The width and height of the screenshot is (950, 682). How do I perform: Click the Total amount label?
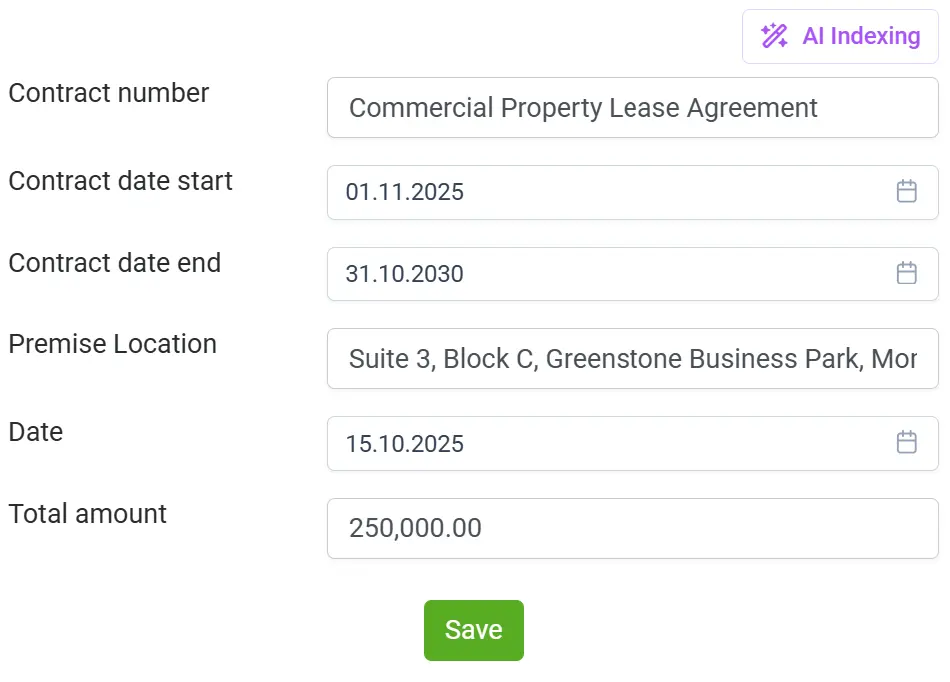point(88,514)
